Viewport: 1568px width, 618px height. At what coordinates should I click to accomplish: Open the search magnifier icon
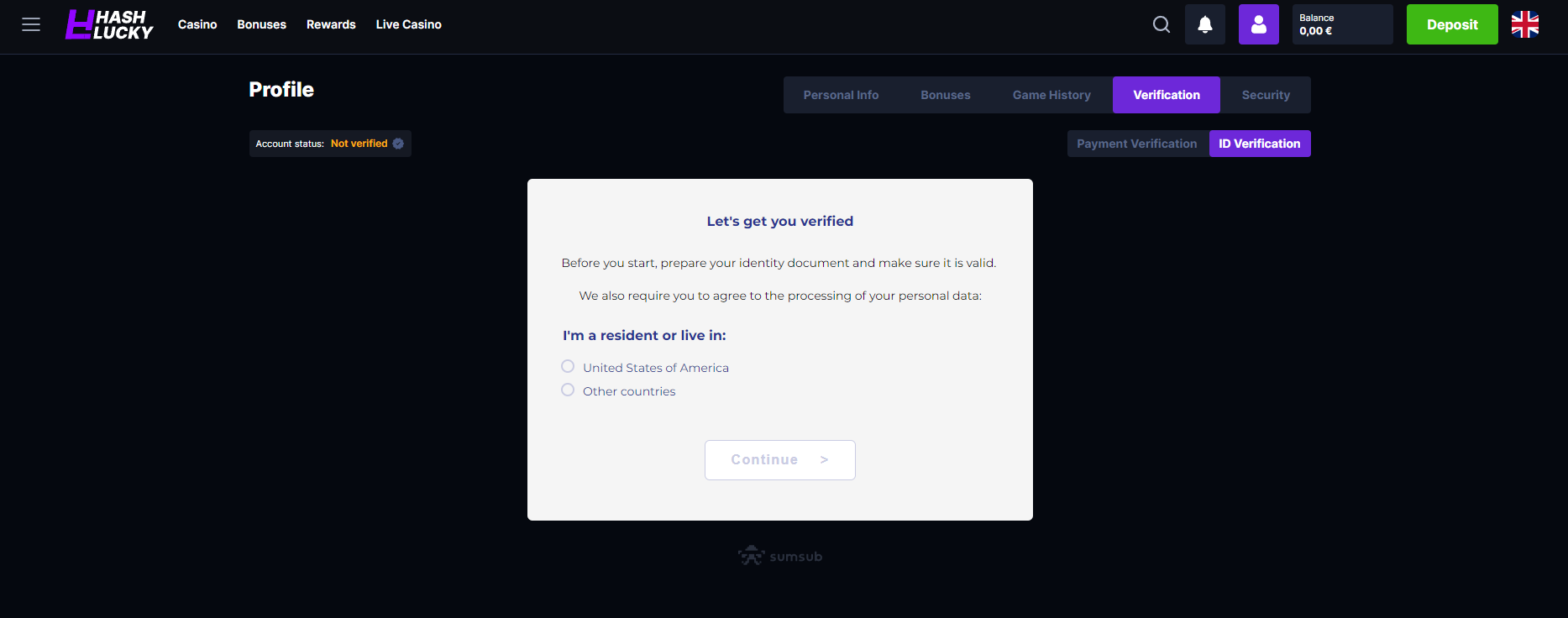1162,24
